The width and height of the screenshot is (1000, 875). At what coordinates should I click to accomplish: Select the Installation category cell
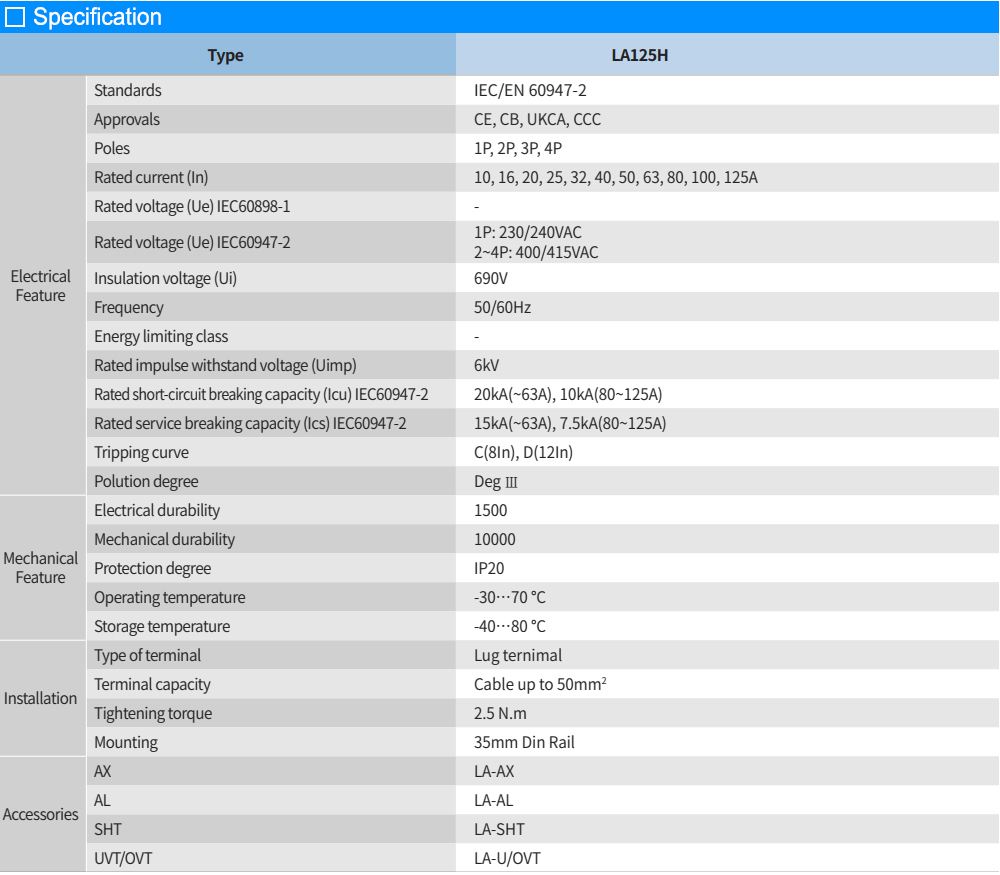40,698
